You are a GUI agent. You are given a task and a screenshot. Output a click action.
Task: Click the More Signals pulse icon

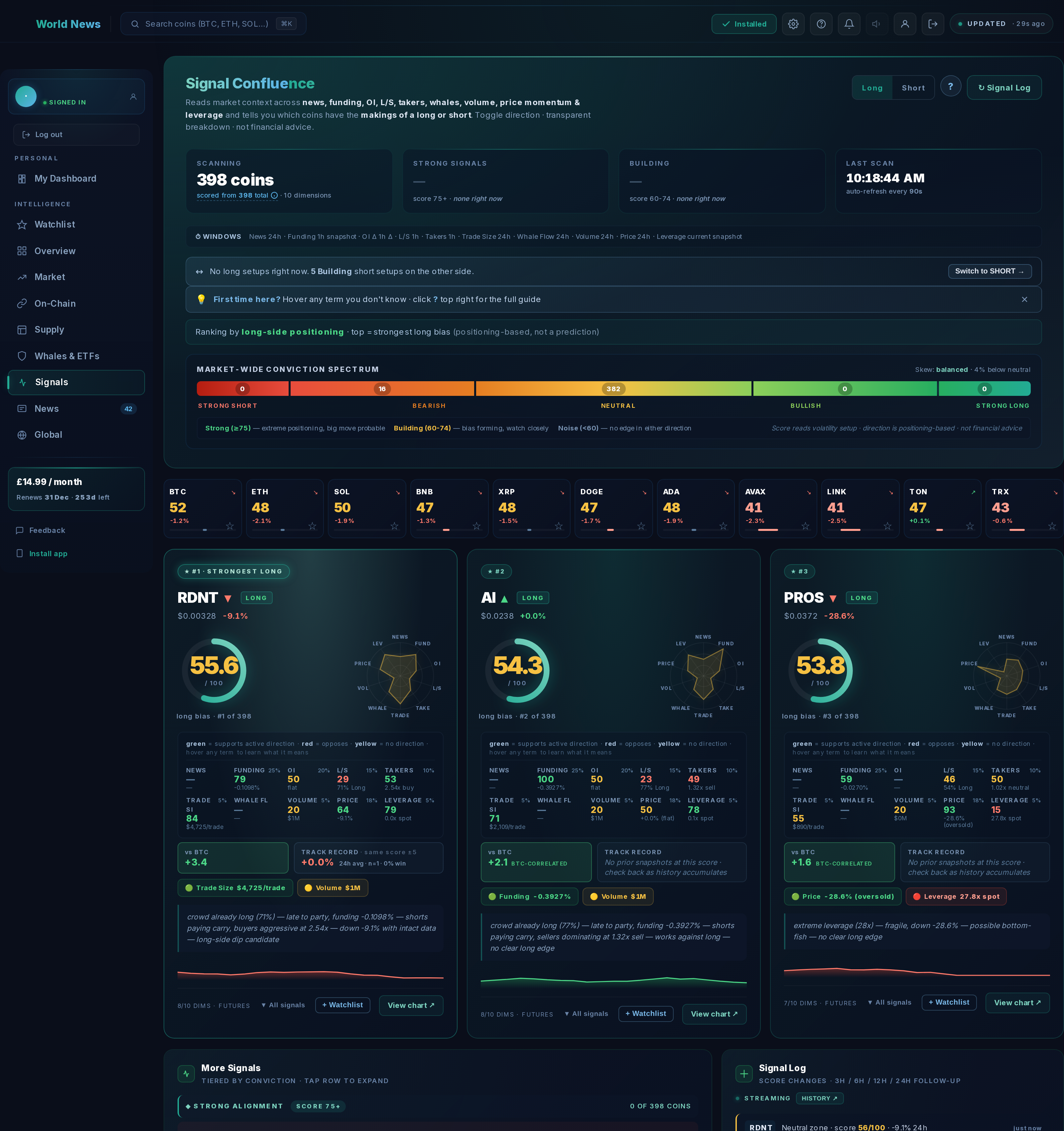pos(186,1074)
